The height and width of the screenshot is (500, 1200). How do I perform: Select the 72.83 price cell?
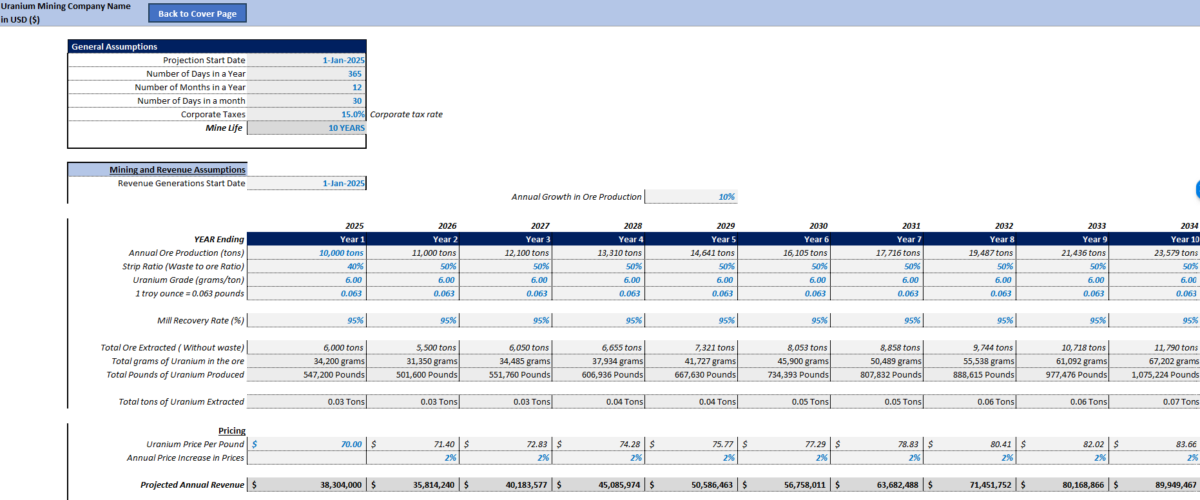tap(505, 443)
